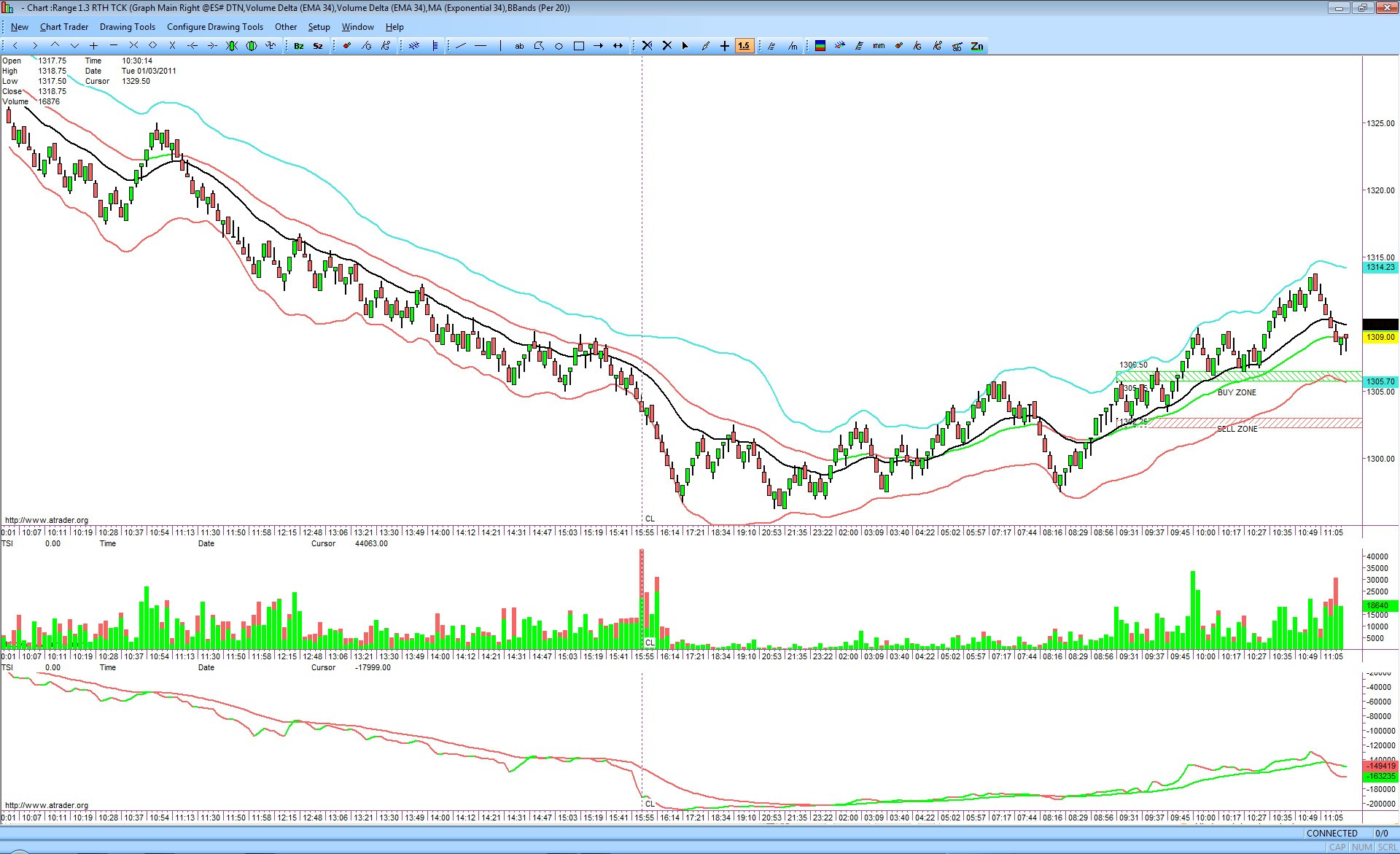The image size is (1400, 854).
Task: Toggle the Bz buy zone button
Action: pyautogui.click(x=299, y=46)
